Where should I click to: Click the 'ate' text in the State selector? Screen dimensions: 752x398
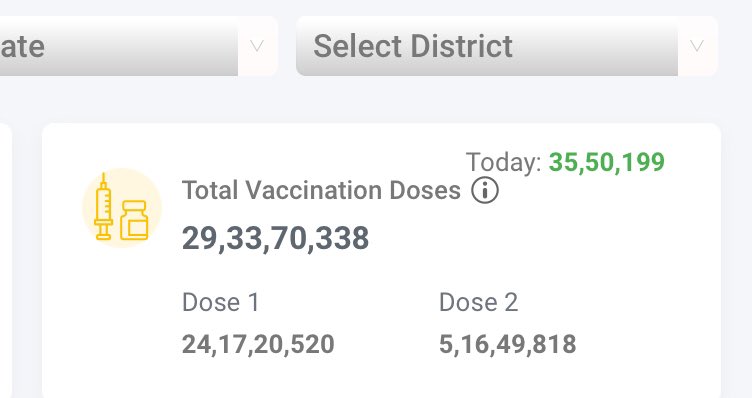(x=23, y=46)
